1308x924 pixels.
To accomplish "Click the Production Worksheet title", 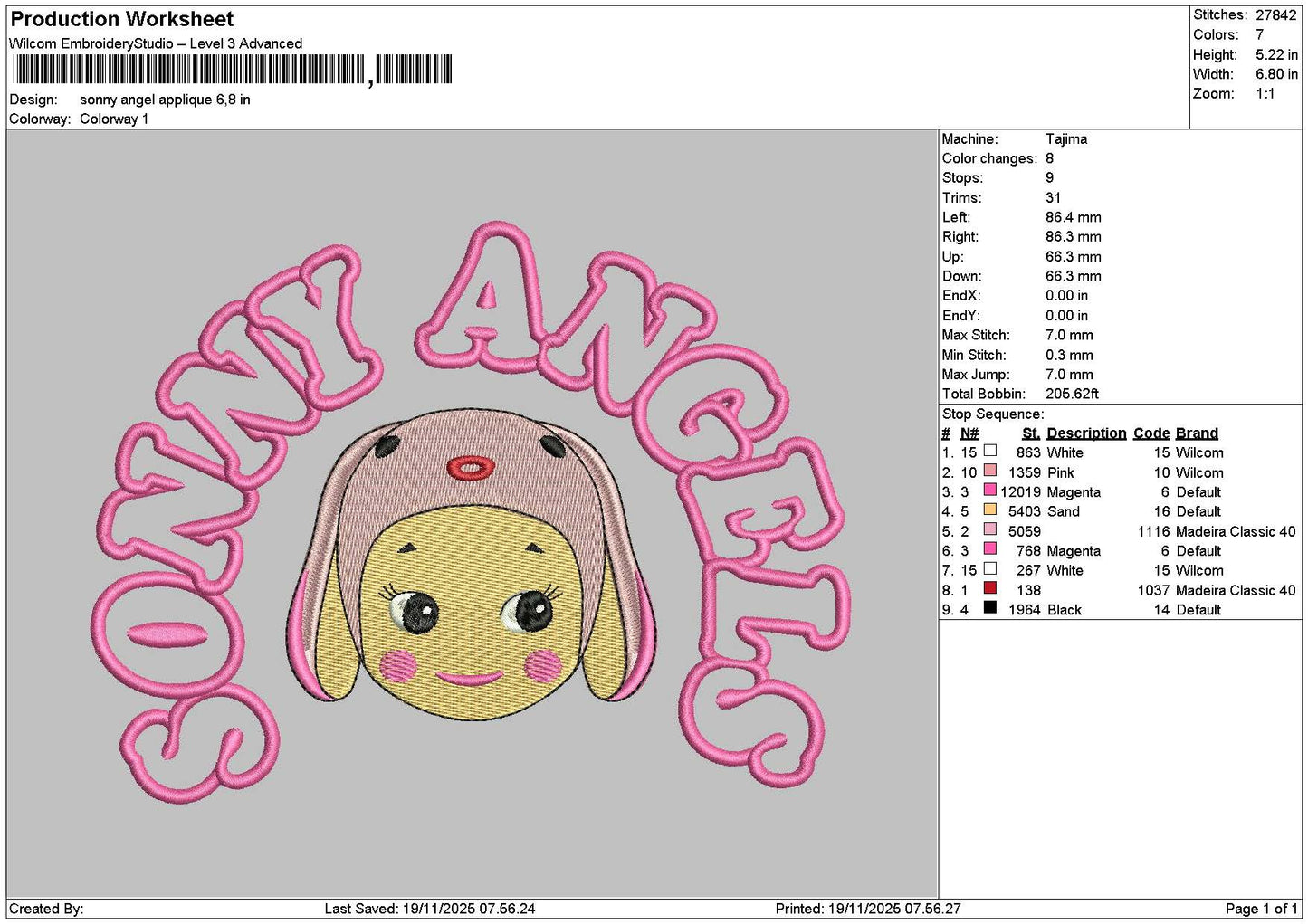I will pos(122,19).
